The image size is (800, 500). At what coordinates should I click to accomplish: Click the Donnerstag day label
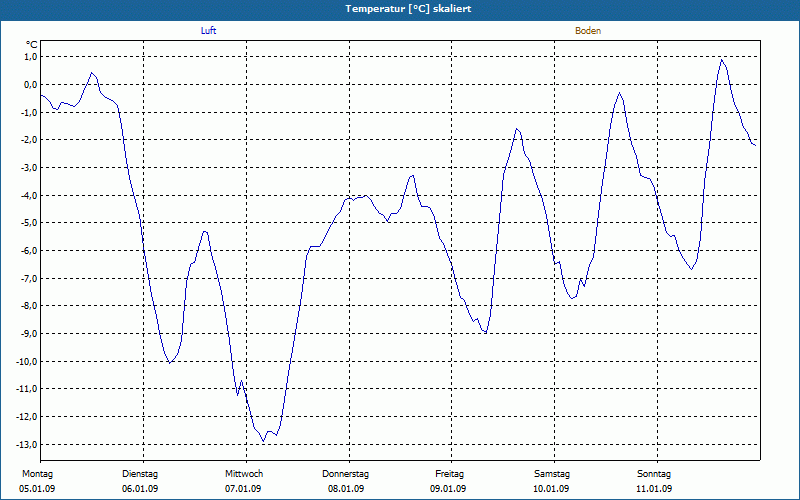click(345, 474)
